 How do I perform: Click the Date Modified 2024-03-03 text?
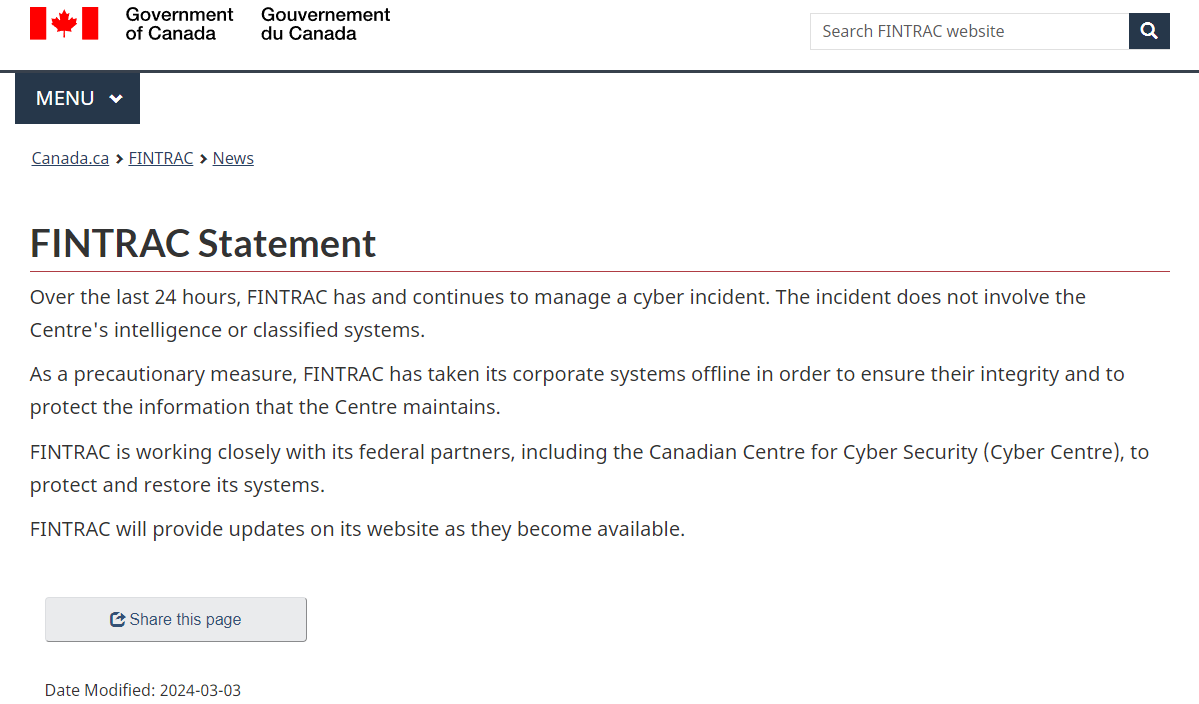143,689
